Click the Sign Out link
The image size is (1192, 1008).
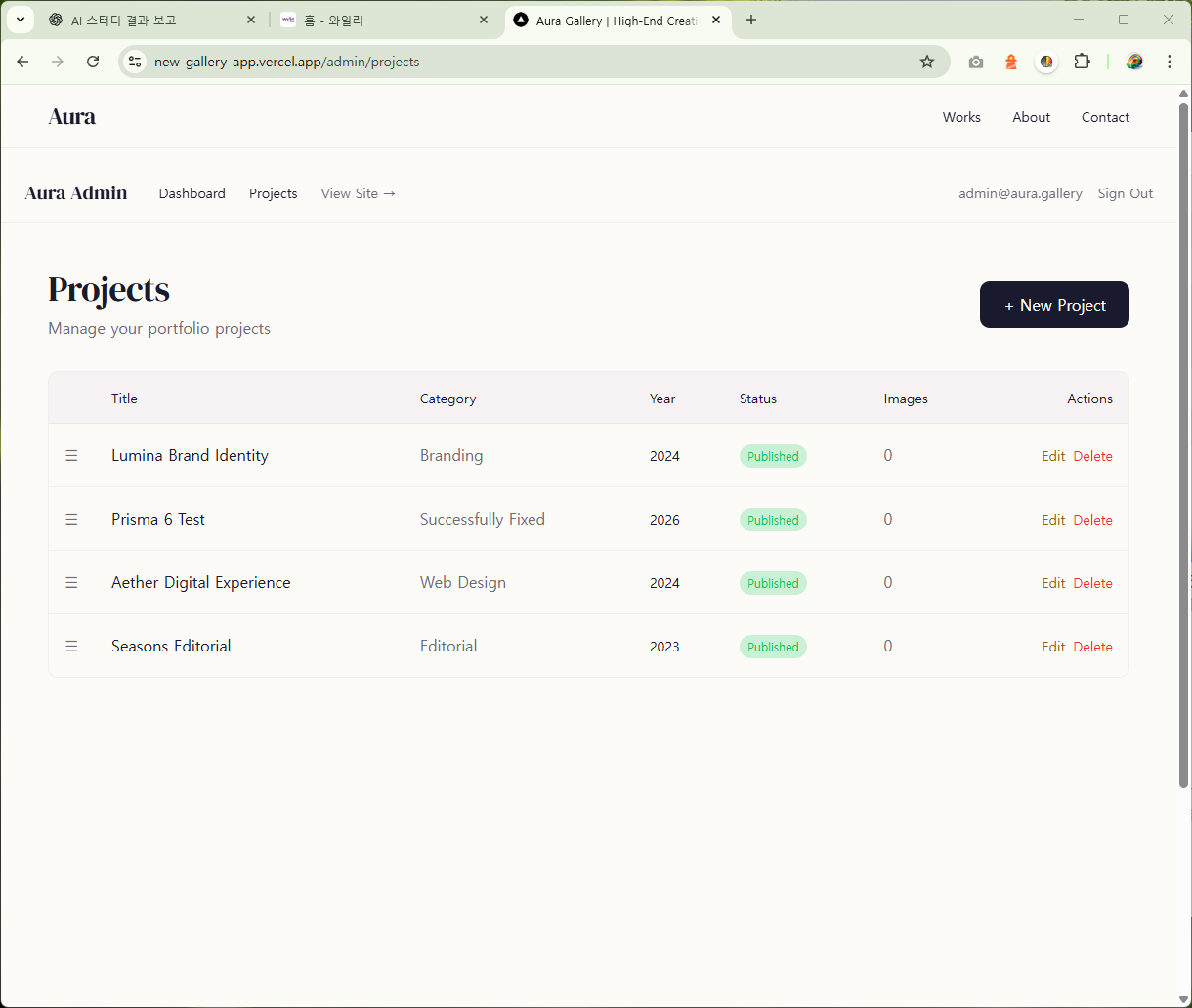(1125, 193)
